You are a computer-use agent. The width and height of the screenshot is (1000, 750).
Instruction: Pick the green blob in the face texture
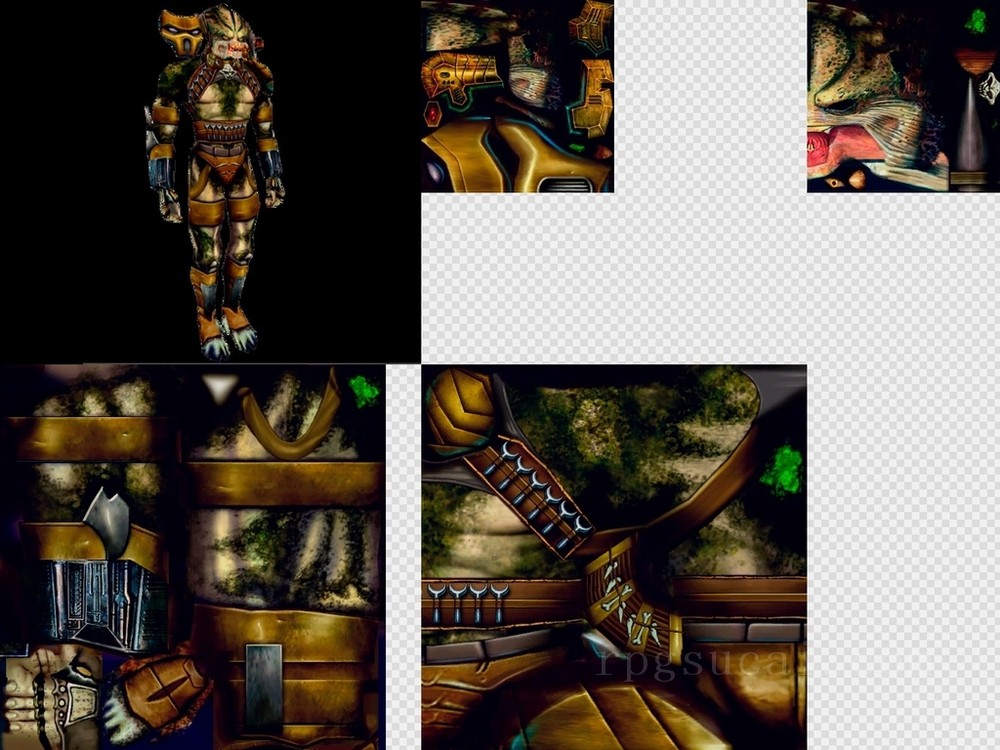(x=976, y=21)
